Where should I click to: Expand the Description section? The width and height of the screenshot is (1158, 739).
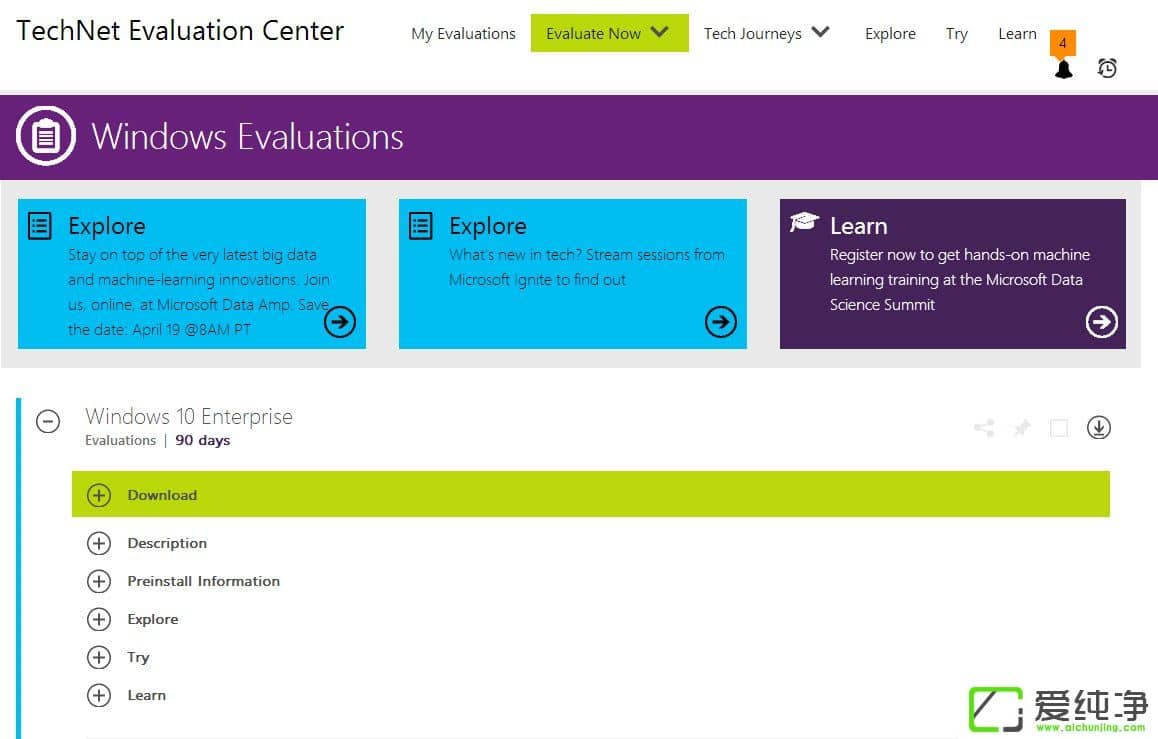pyautogui.click(x=99, y=543)
